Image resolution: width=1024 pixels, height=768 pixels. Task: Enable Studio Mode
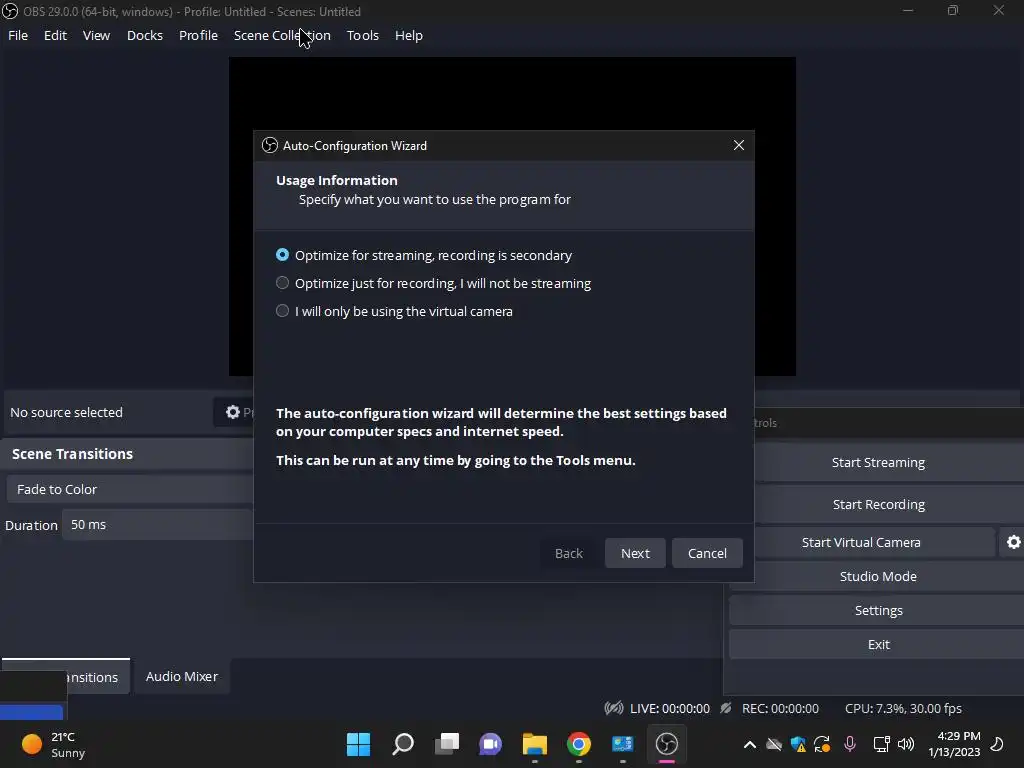point(878,576)
